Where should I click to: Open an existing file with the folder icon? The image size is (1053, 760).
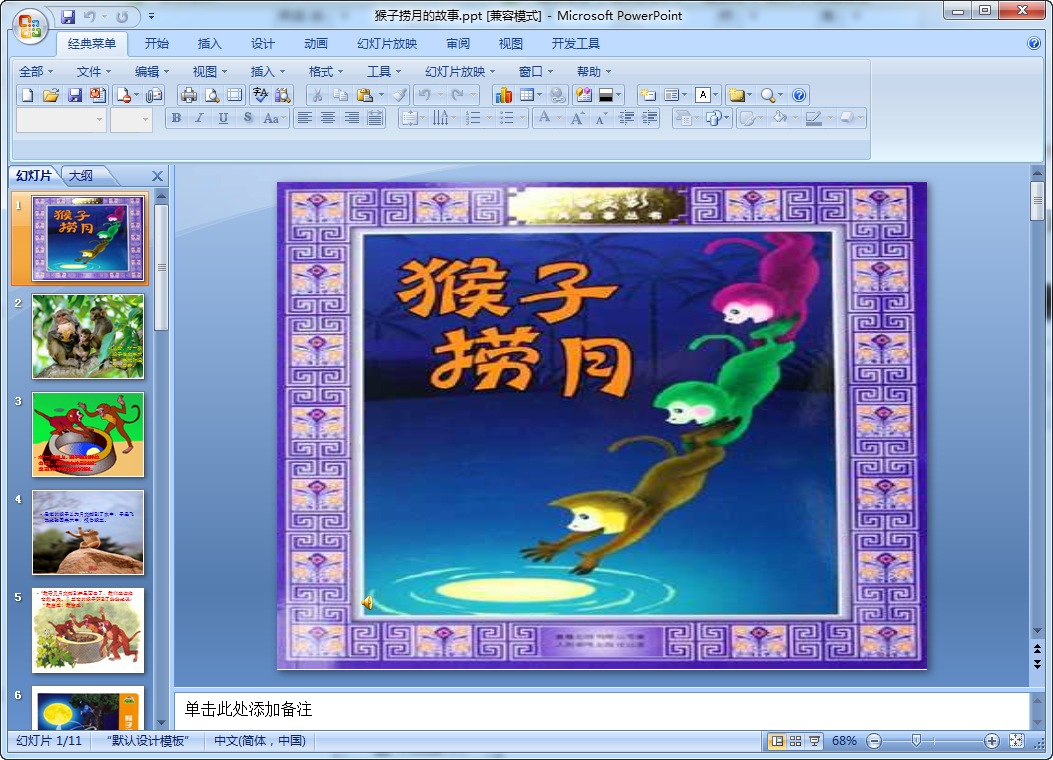coord(51,95)
